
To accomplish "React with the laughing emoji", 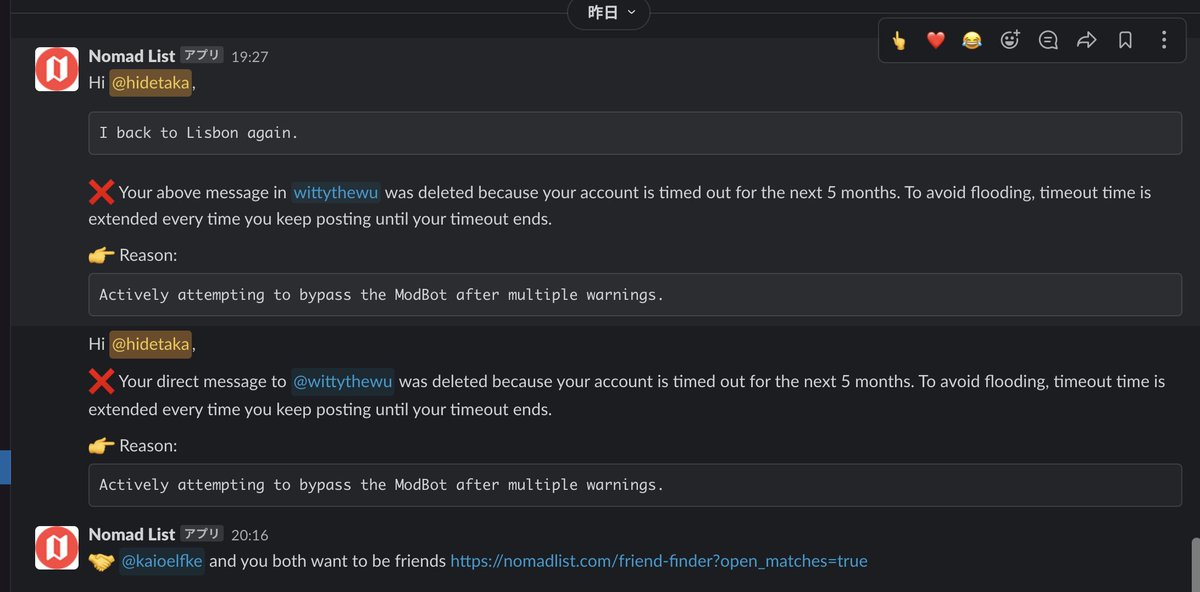I will (x=972, y=40).
